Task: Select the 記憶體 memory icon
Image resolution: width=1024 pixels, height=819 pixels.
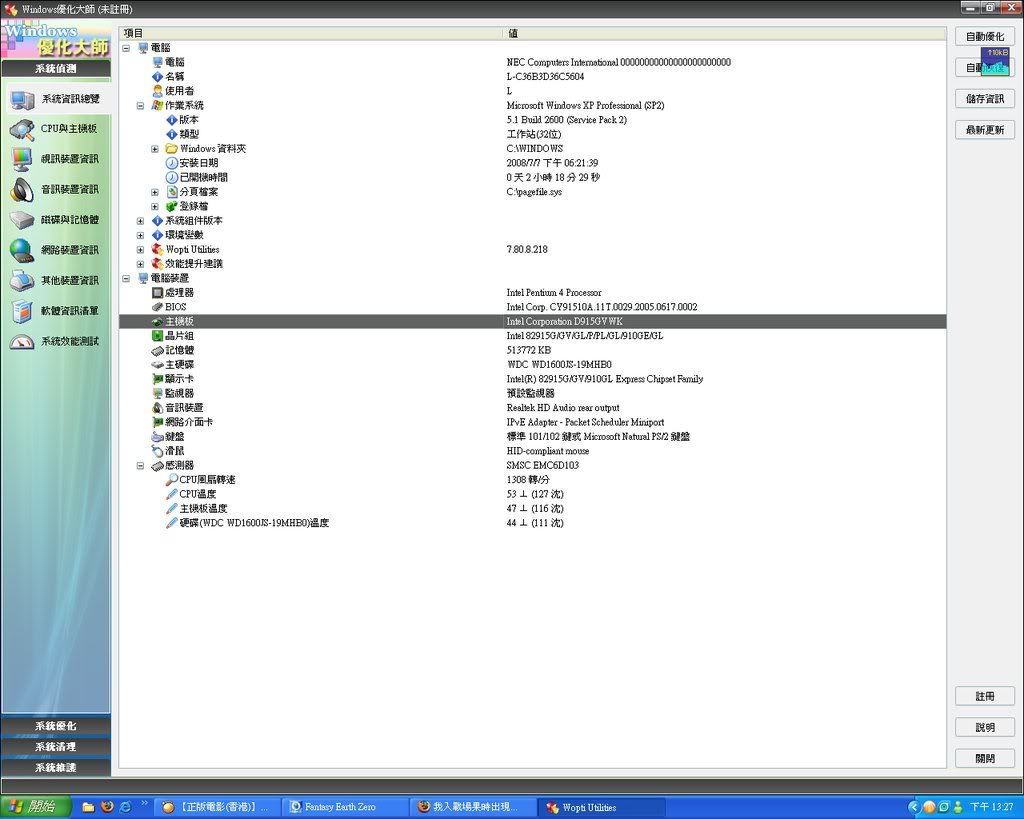Action: pos(157,350)
